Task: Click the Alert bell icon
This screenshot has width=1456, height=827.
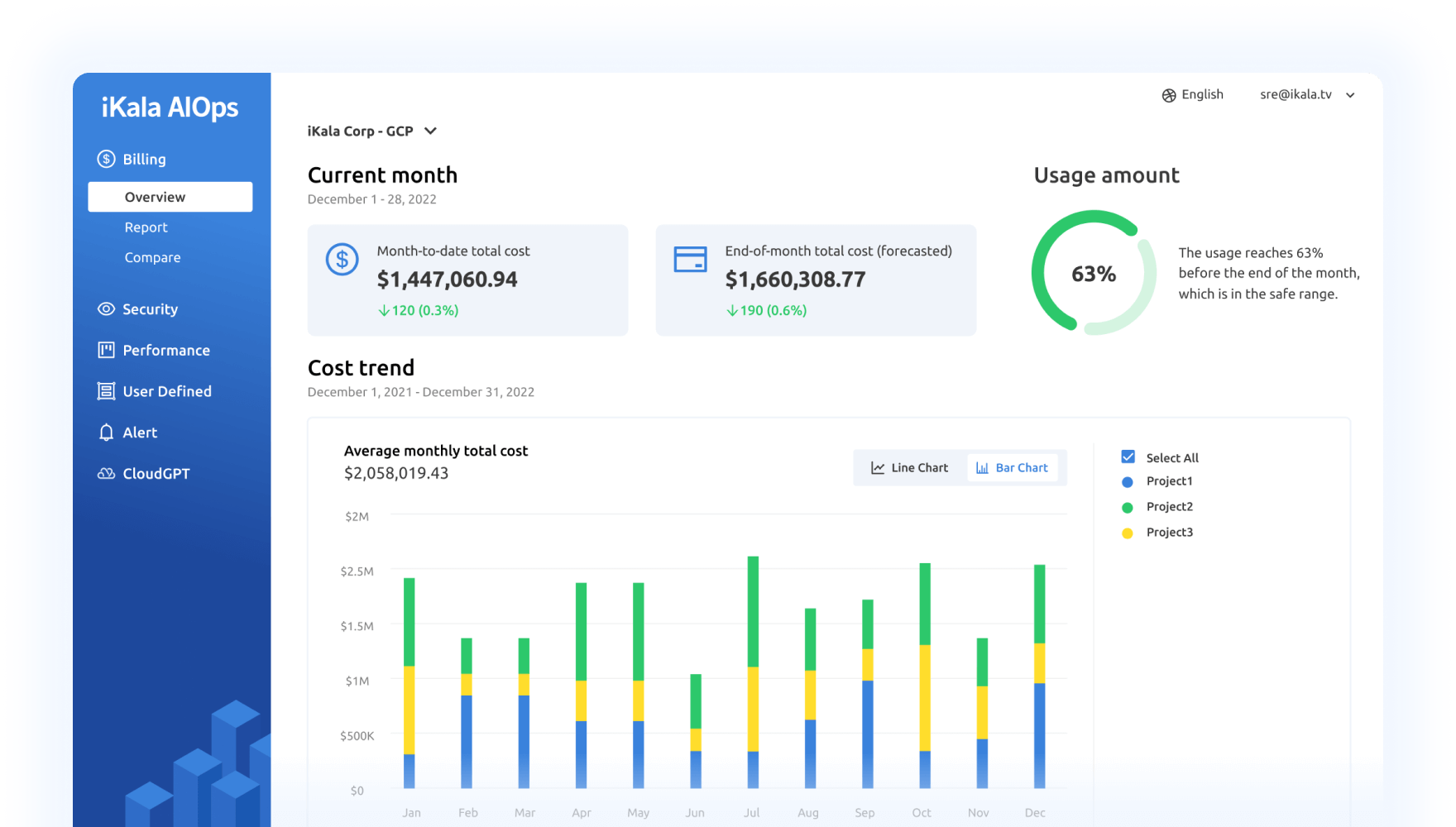Action: click(x=106, y=433)
